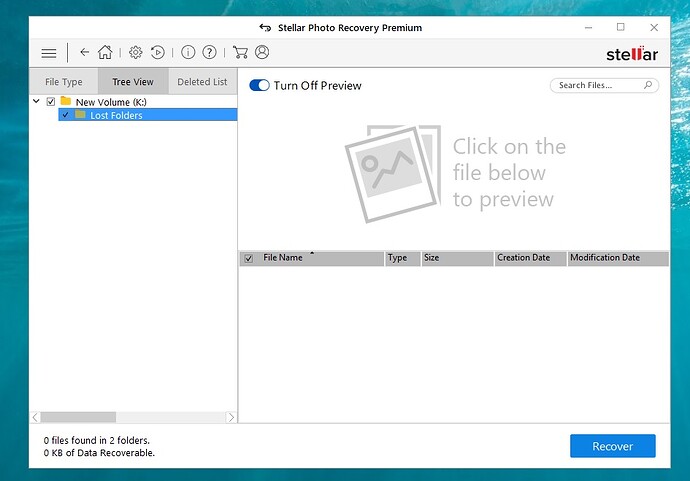The width and height of the screenshot is (690, 481).
Task: Click the tree scrollbar left arrow
Action: coord(35,417)
